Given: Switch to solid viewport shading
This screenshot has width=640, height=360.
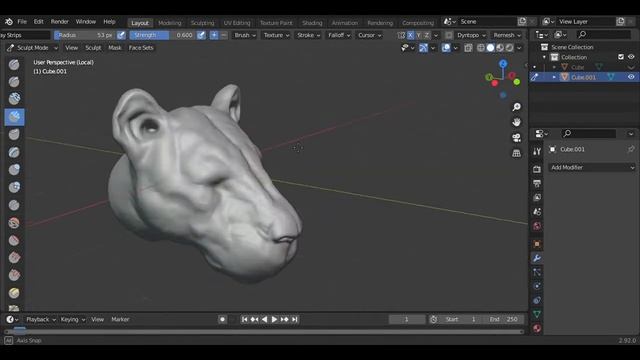Looking at the screenshot, I should 490,48.
